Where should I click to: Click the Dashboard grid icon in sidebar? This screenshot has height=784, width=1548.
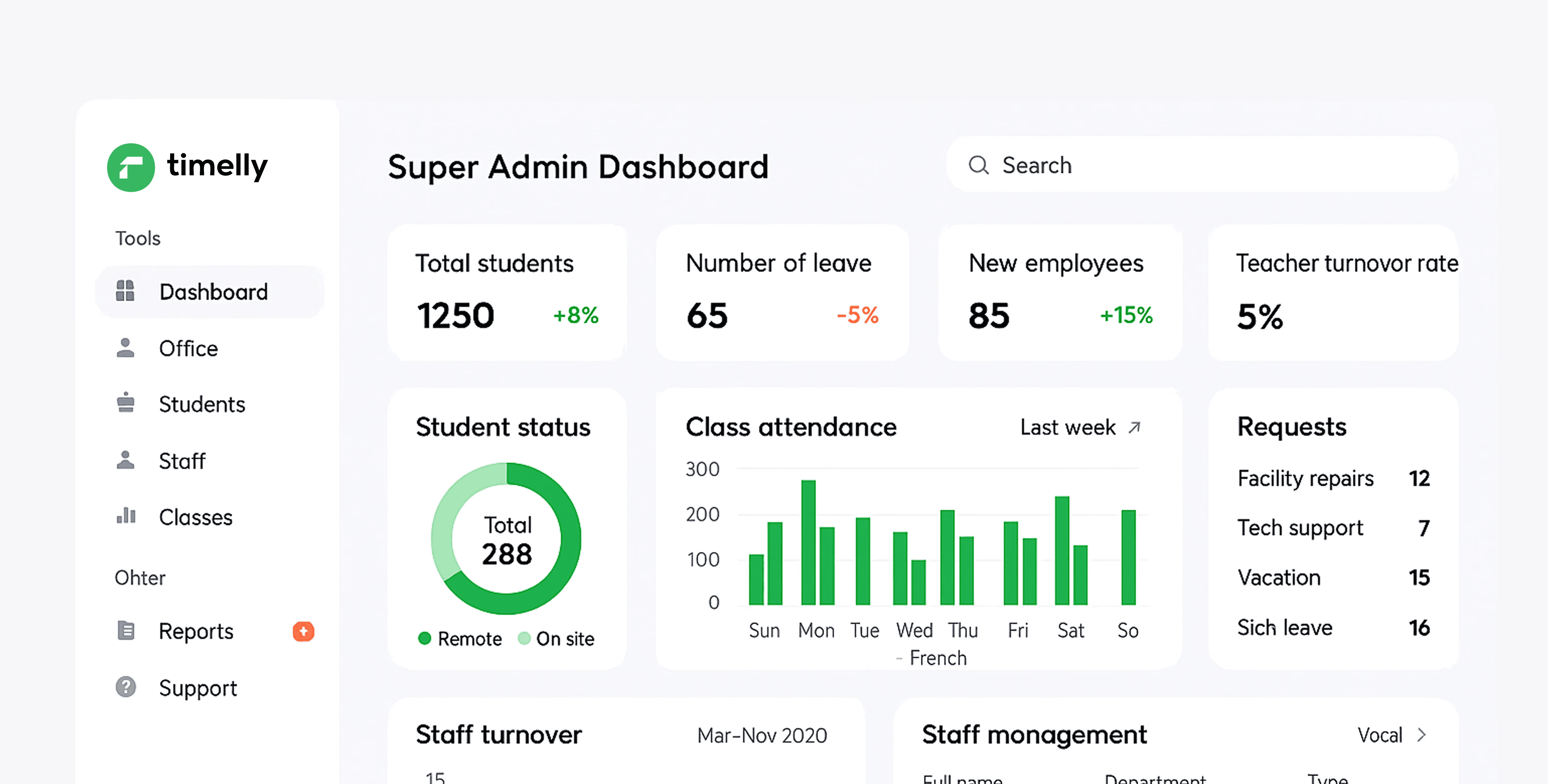point(125,291)
